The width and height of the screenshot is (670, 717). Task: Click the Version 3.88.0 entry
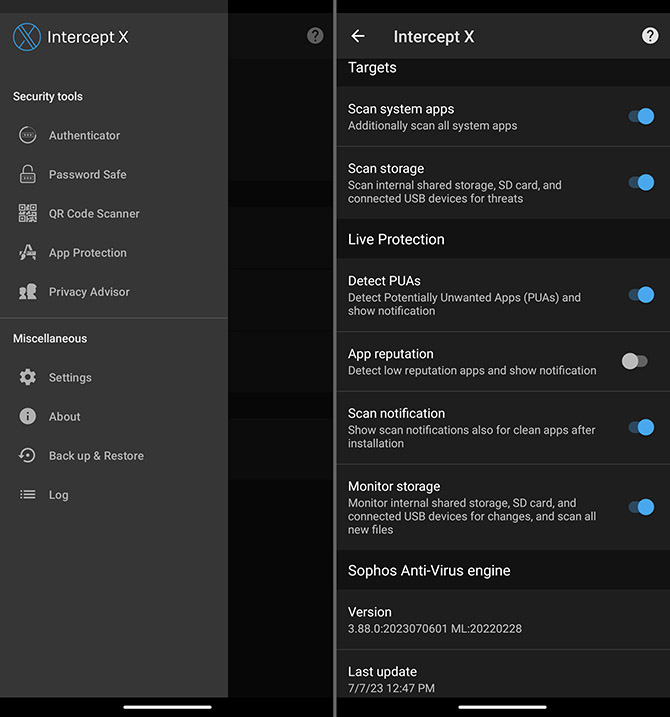(x=504, y=620)
